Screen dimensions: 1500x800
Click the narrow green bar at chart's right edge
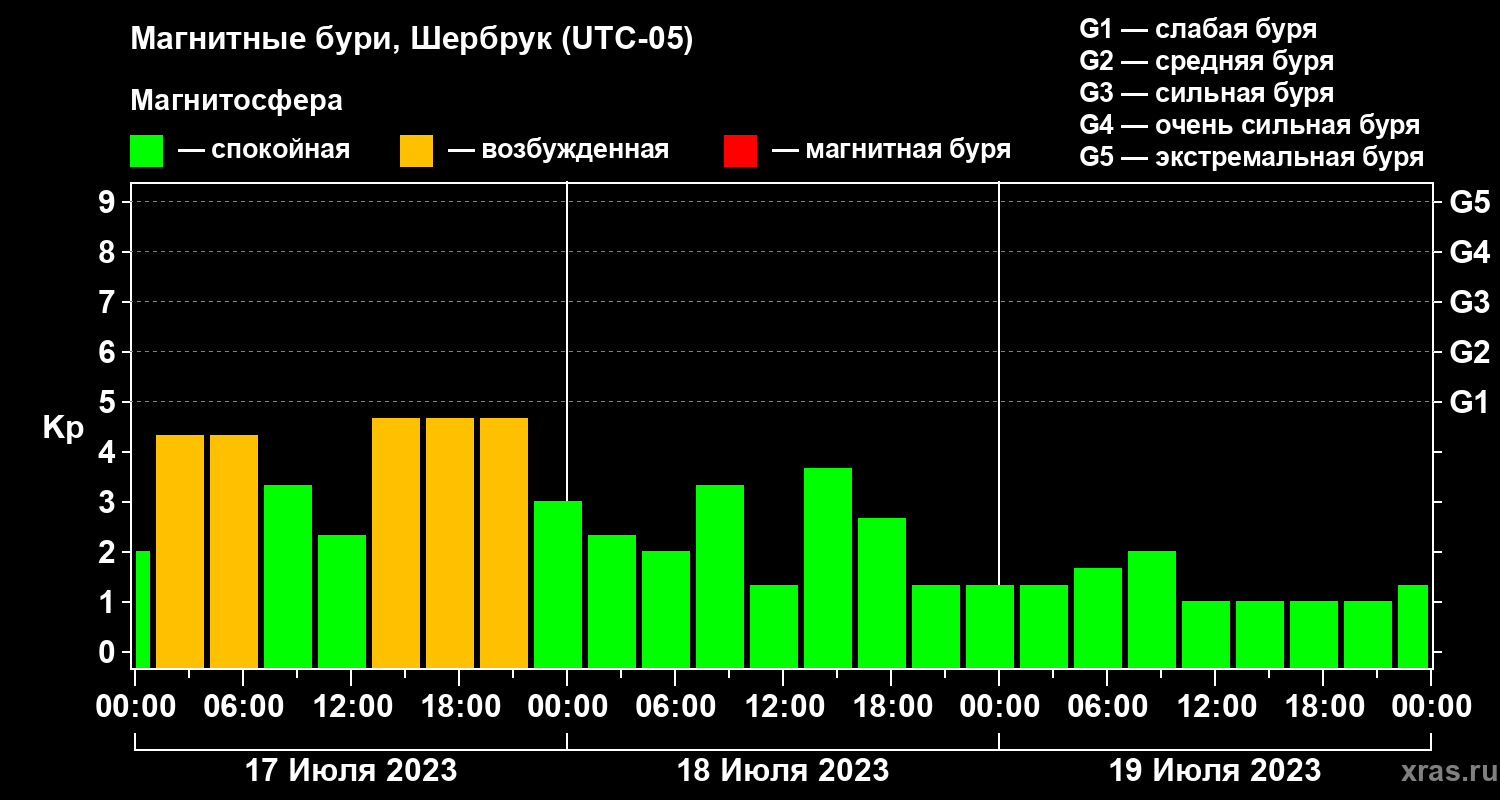tap(1413, 626)
